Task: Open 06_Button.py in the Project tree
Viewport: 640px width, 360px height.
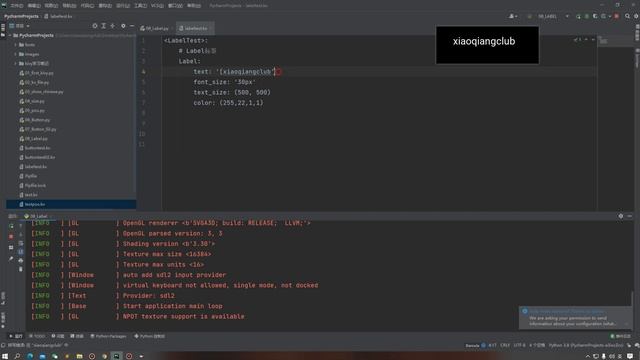Action: [35, 120]
